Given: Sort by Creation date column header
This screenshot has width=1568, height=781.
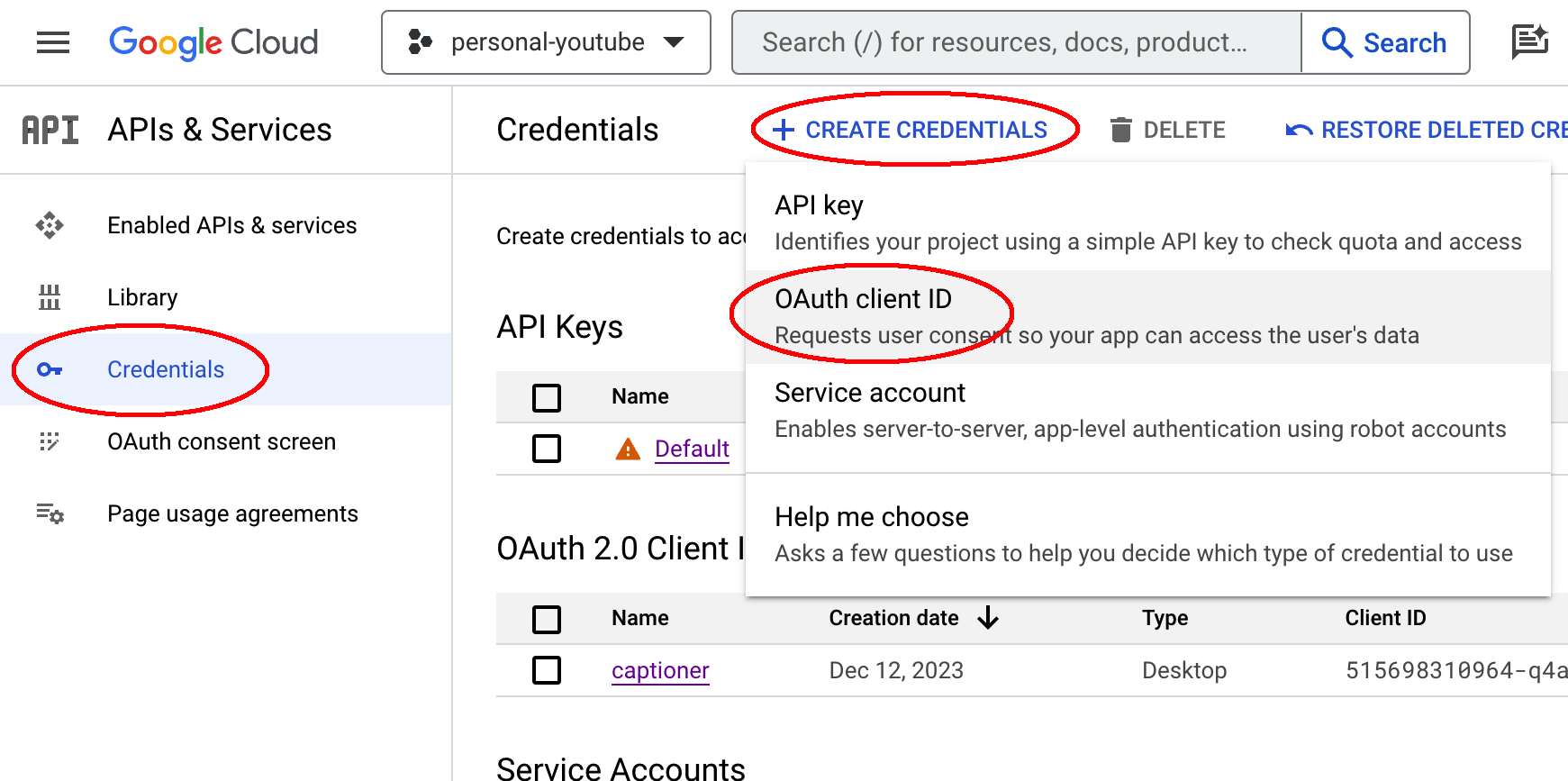Looking at the screenshot, I should click(x=893, y=618).
